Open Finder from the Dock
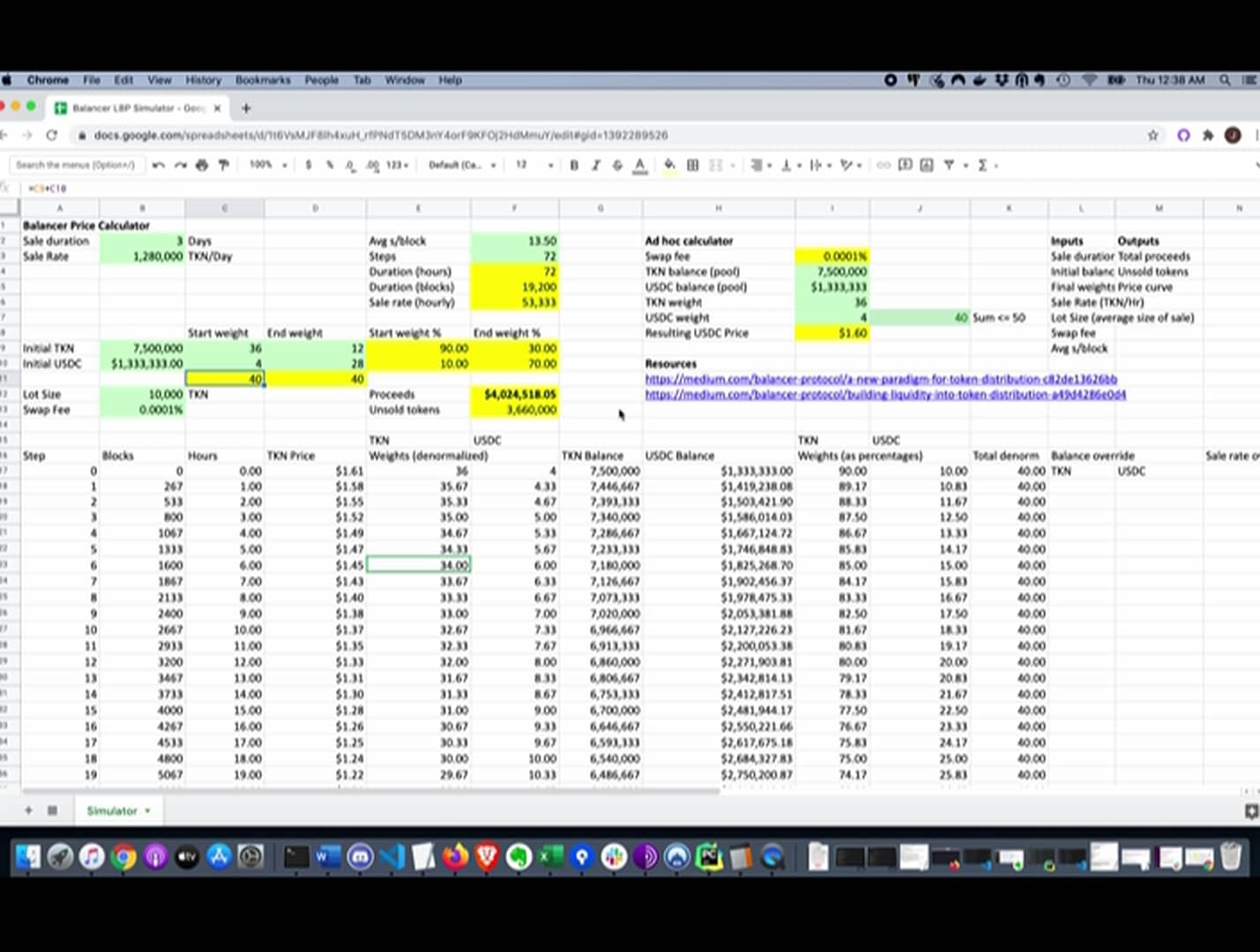Image resolution: width=1260 pixels, height=952 pixels. (x=28, y=856)
